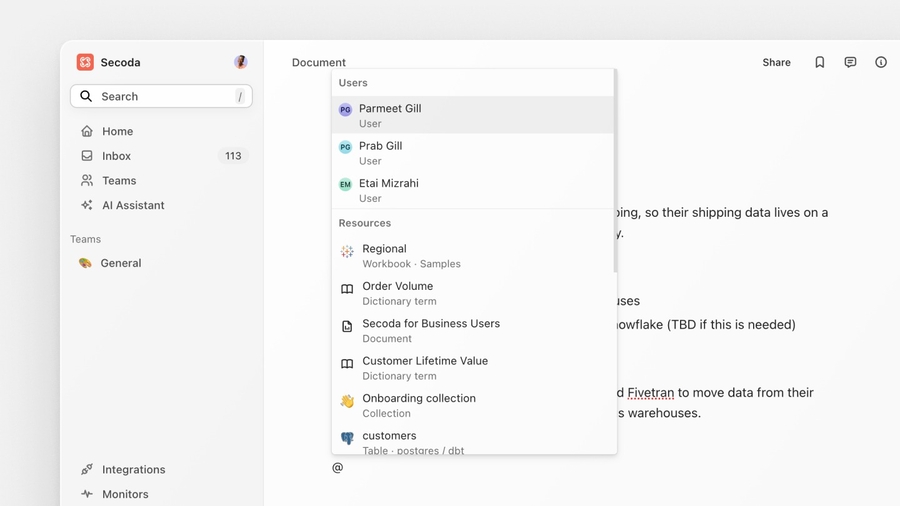Screen dimensions: 900x506
Task: Click the bookmark icon in header
Action: pos(819,62)
